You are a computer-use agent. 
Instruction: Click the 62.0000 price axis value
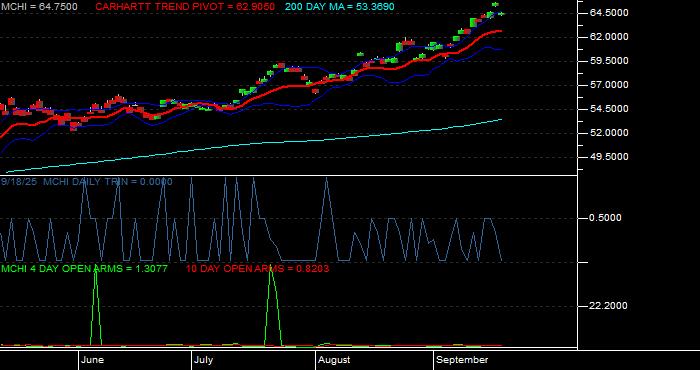pos(609,37)
